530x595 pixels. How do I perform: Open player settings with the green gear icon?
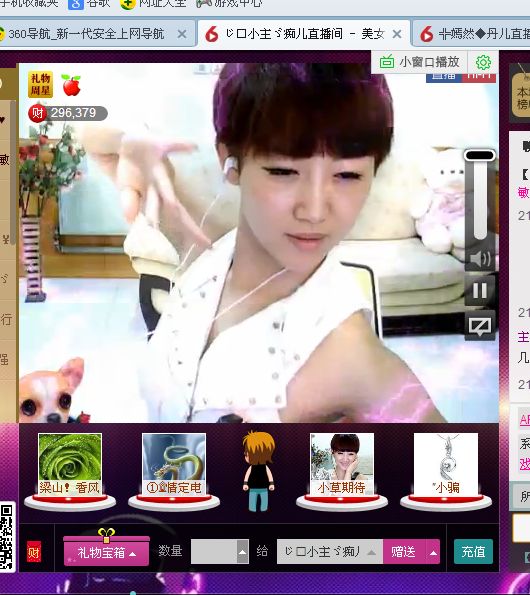[483, 62]
